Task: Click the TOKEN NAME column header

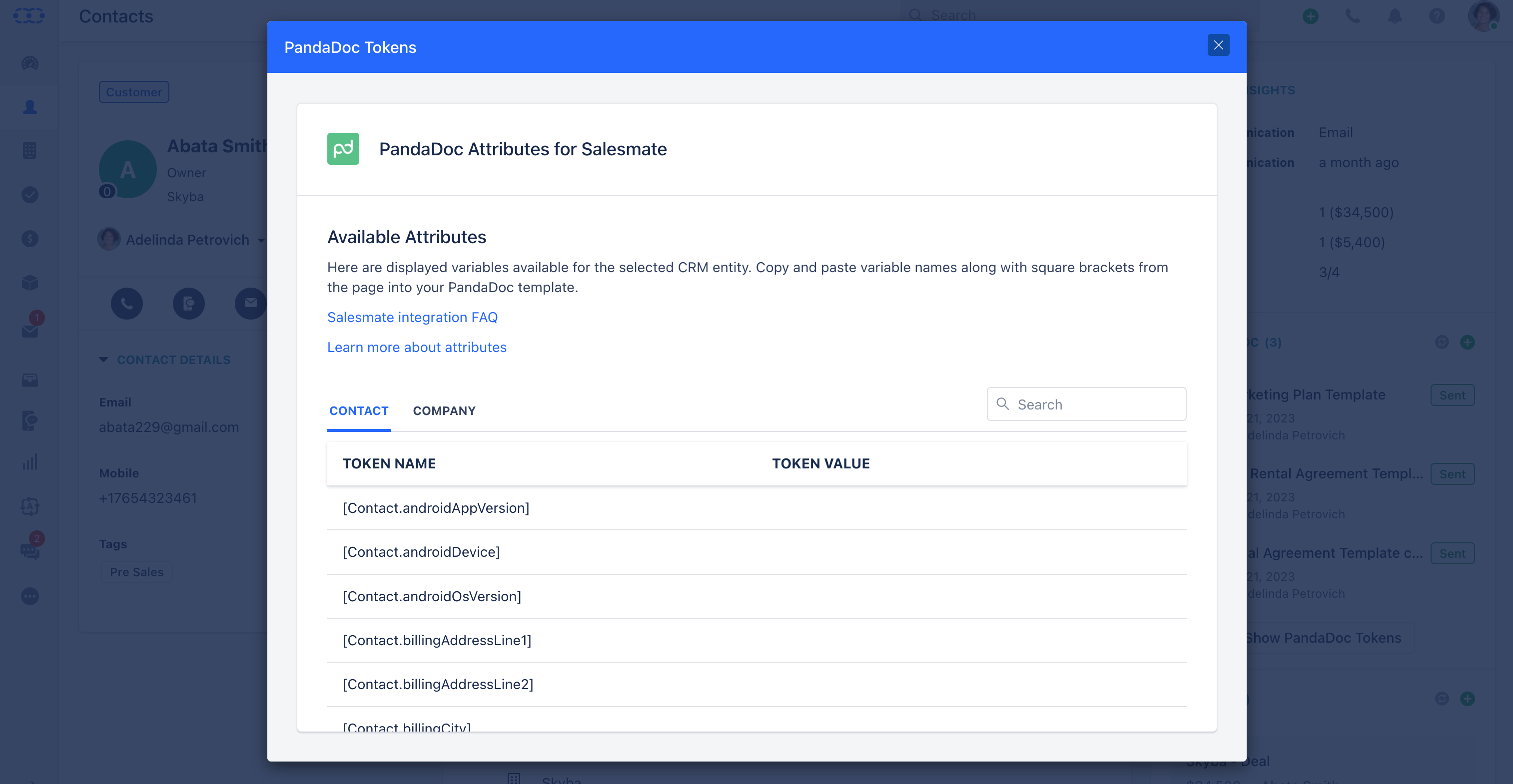Action: click(x=389, y=463)
